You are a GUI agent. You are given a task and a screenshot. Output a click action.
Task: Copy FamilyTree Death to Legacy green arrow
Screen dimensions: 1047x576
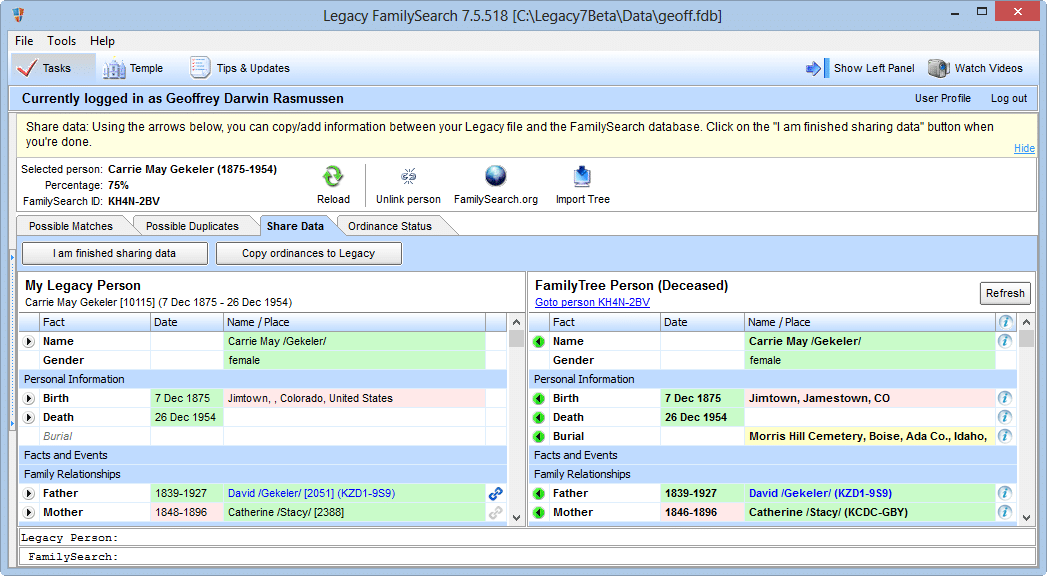pos(539,418)
